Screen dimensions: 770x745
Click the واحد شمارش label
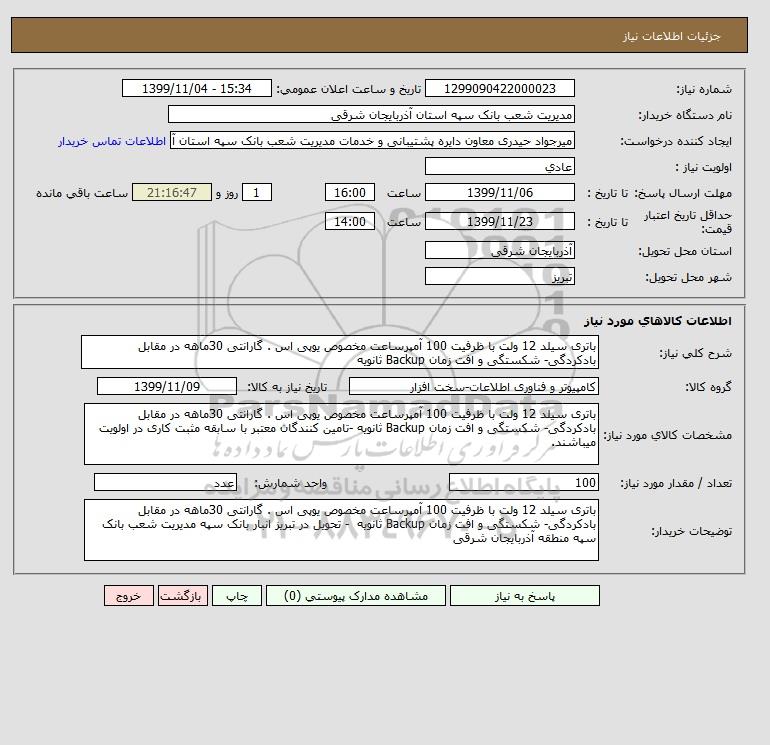point(290,483)
